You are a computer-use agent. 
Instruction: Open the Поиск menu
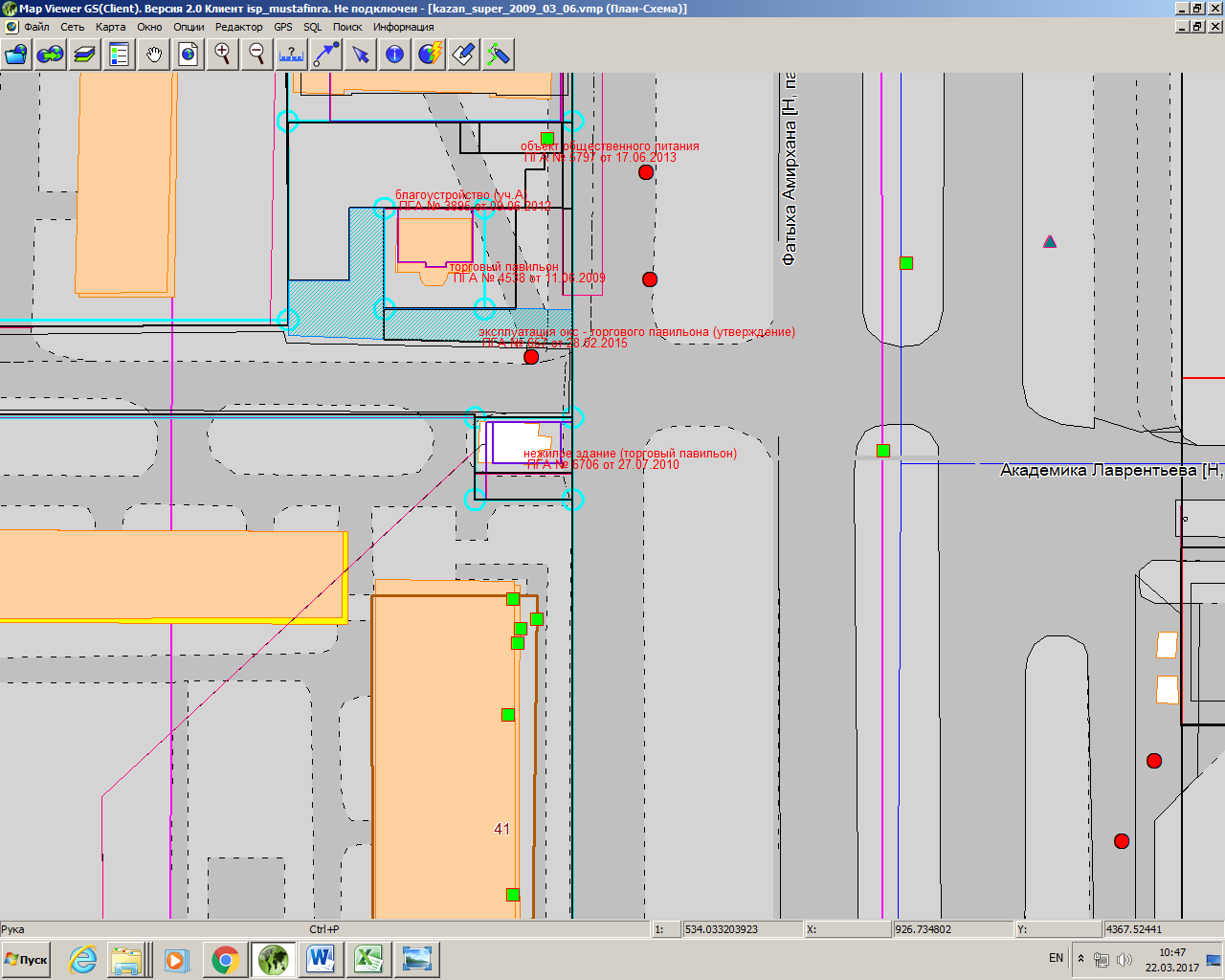point(347,27)
